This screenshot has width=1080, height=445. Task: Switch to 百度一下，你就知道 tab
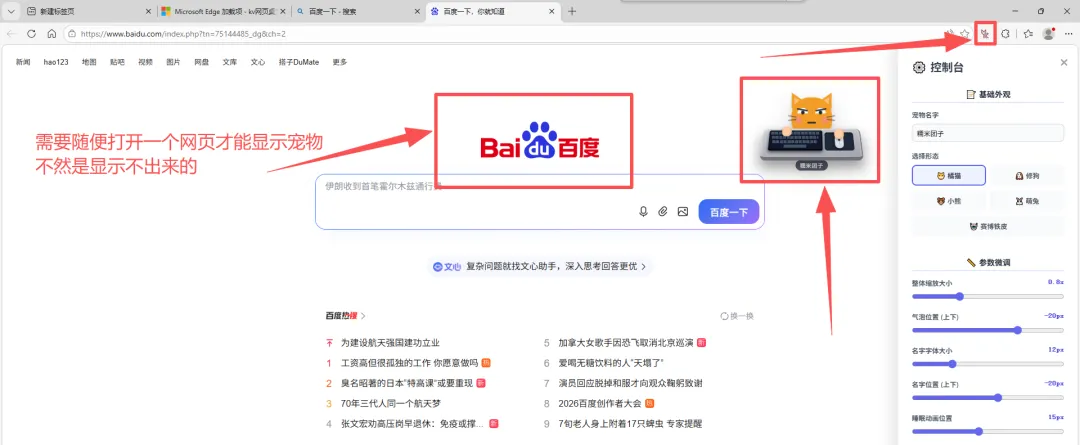493,12
